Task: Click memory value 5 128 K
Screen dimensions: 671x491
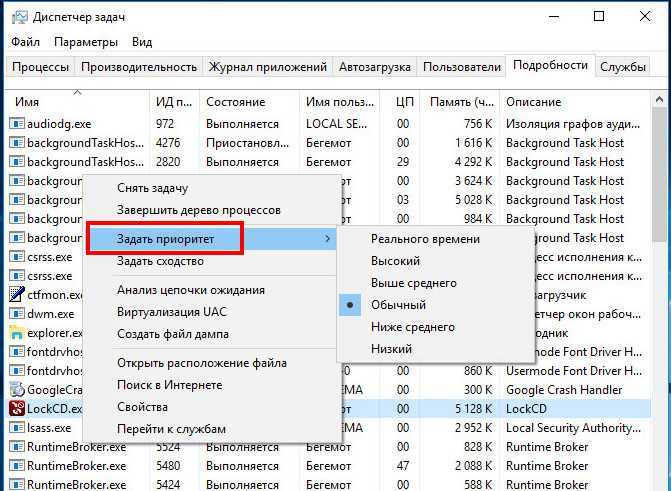Action: pos(473,409)
